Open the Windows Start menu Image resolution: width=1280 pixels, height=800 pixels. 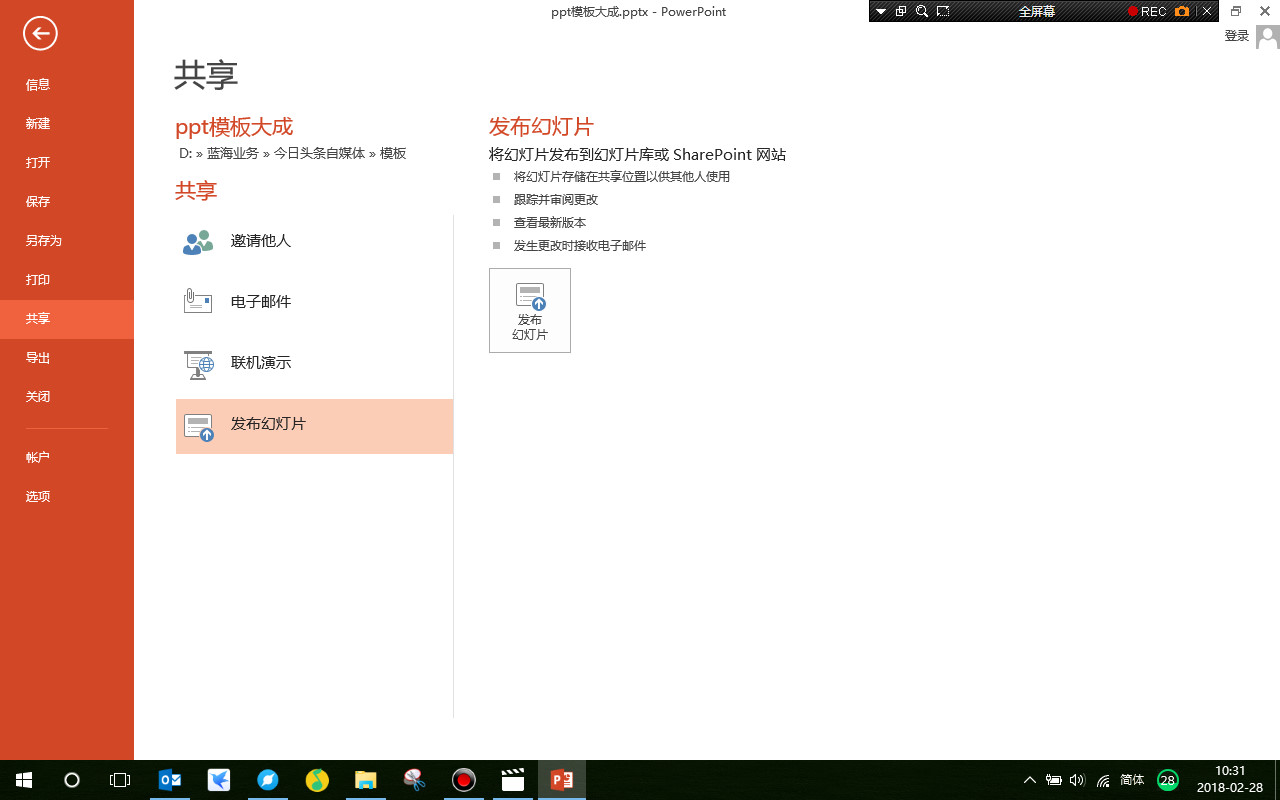[x=21, y=780]
